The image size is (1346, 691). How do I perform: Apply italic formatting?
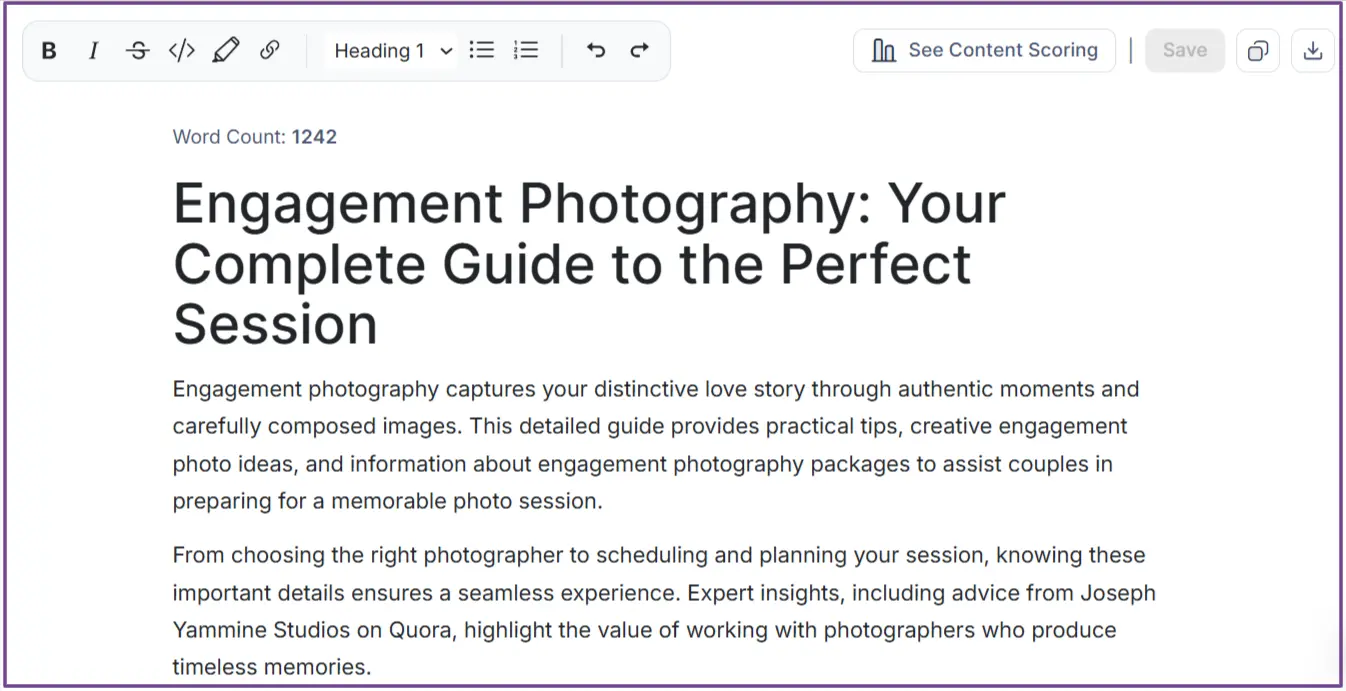point(92,50)
